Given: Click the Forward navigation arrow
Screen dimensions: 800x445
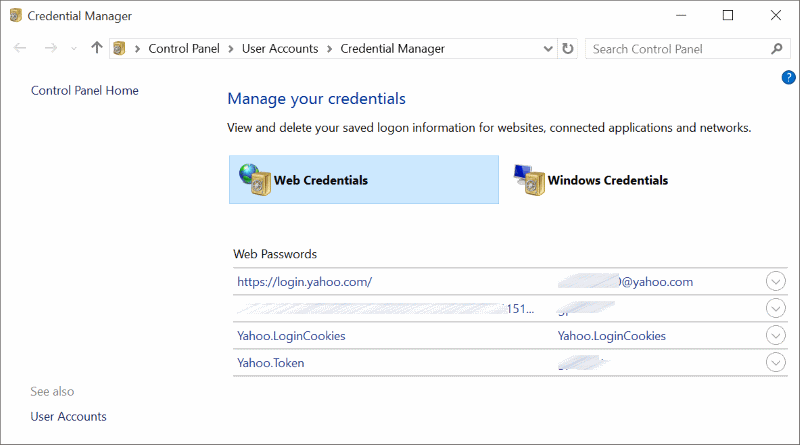Looking at the screenshot, I should coord(51,48).
